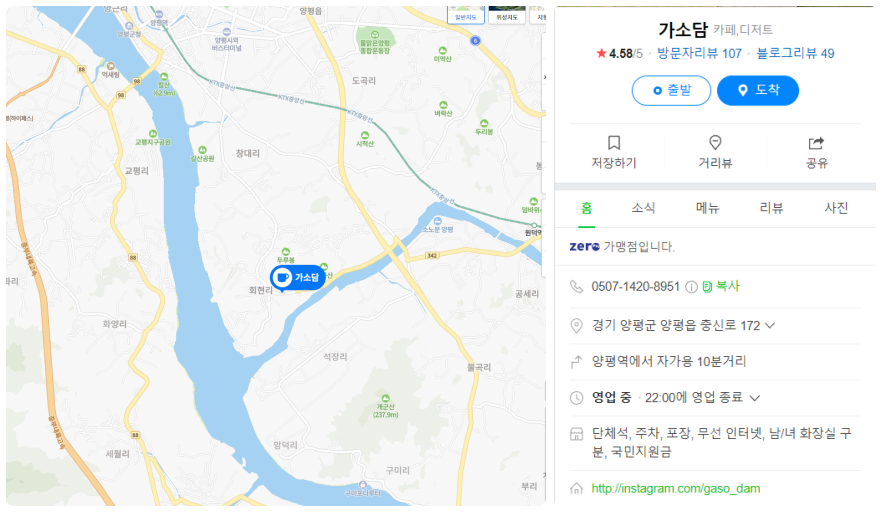Click the 저장하기 bookmark icon
The height and width of the screenshot is (512, 882).
point(614,142)
